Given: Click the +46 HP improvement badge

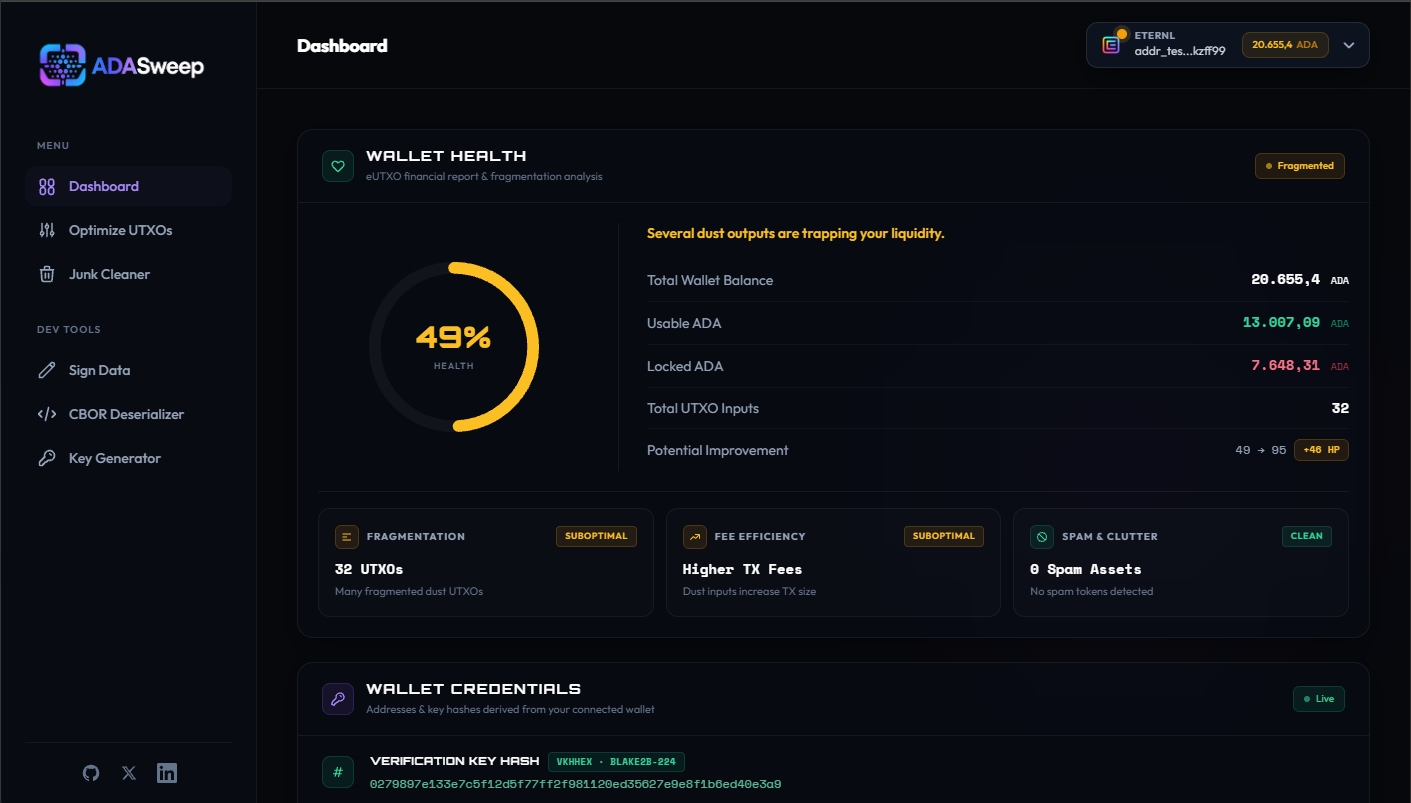Looking at the screenshot, I should tap(1321, 450).
